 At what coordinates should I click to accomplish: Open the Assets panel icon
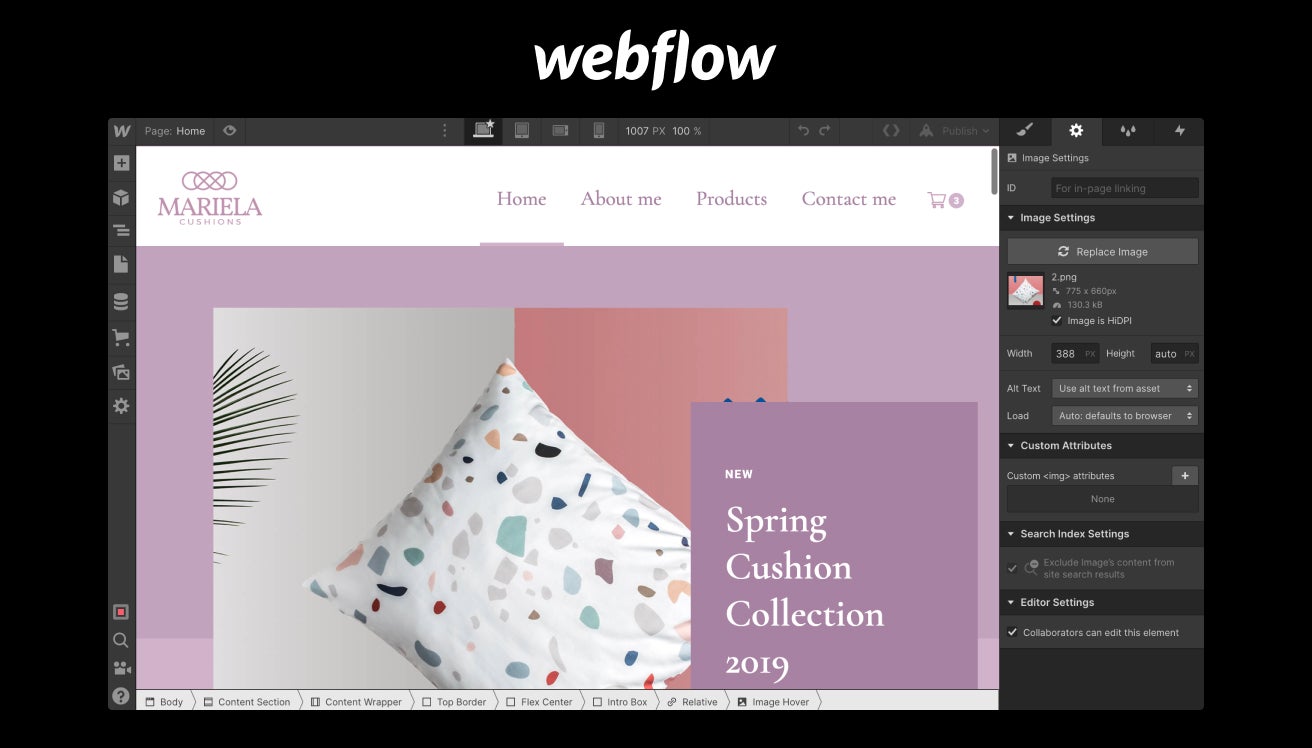(121, 372)
